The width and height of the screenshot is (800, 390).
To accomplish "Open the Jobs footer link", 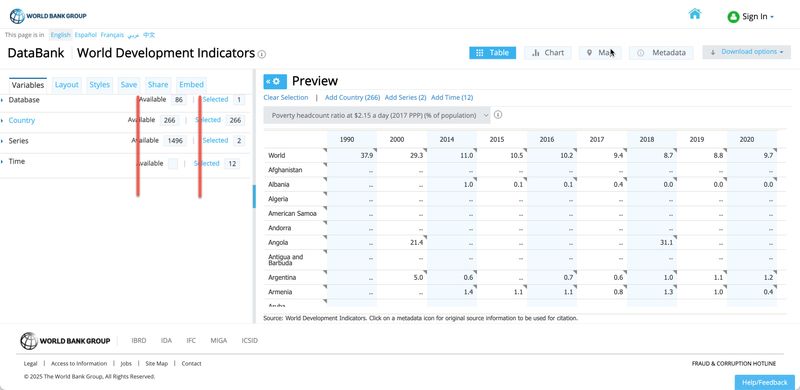I will (x=126, y=363).
